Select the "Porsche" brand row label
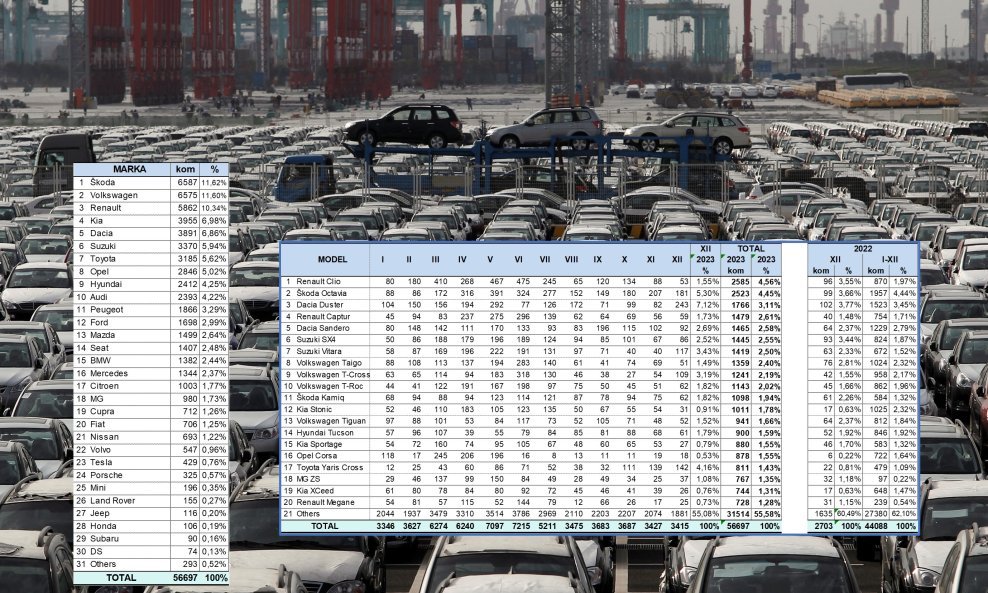The image size is (988, 593). tap(106, 475)
